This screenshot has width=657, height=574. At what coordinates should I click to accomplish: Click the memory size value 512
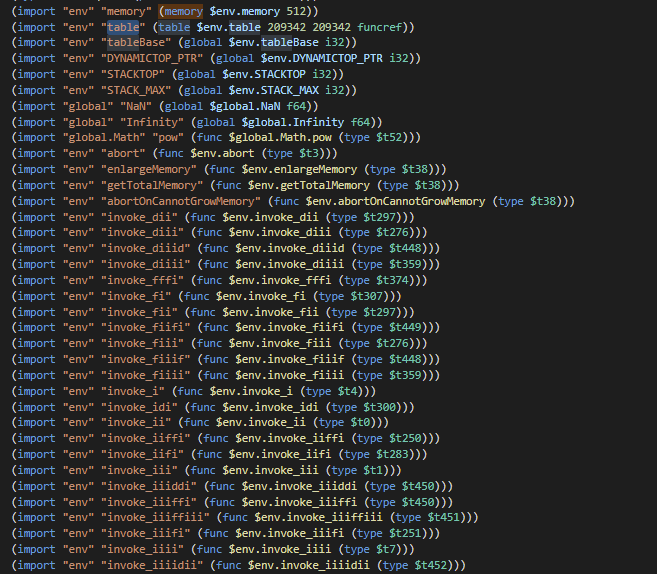point(296,11)
